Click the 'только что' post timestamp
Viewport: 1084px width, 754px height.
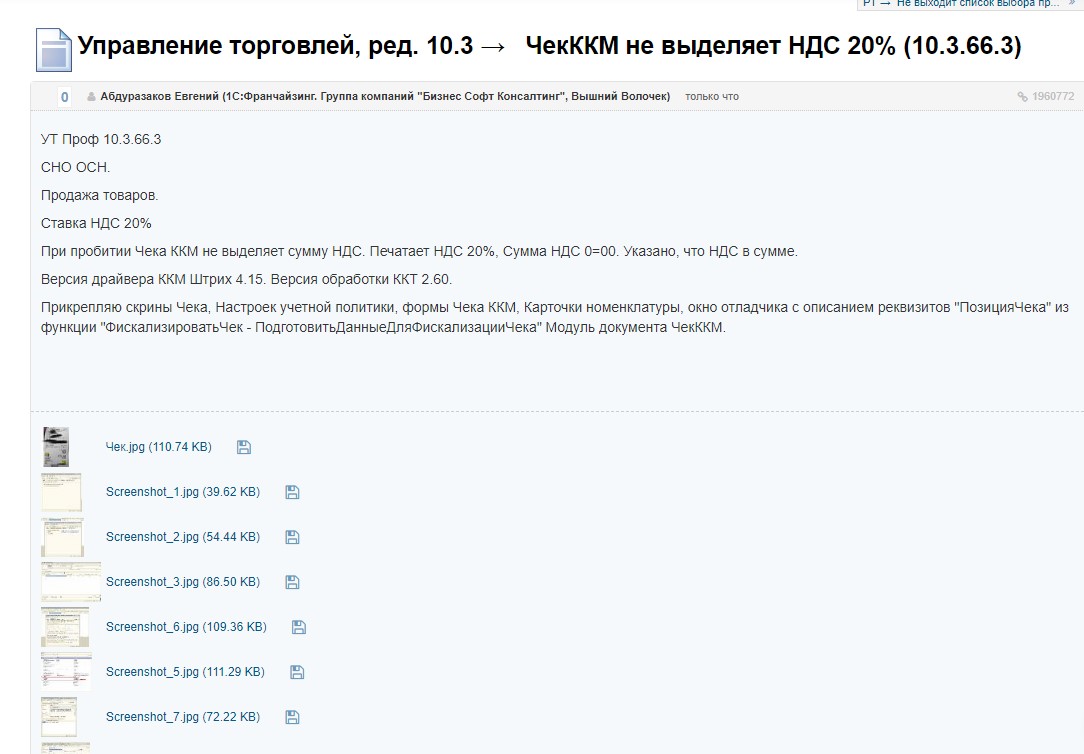[x=712, y=97]
